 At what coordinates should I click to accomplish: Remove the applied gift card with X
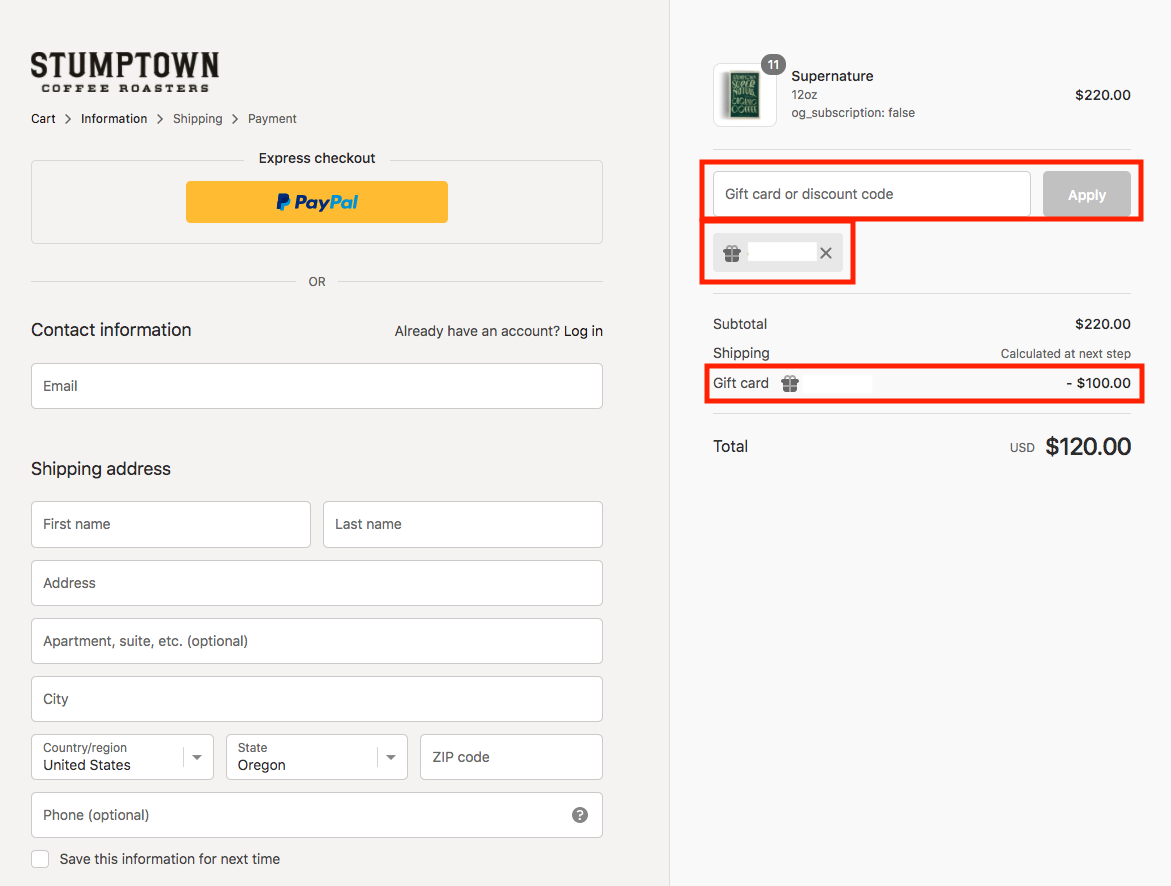click(x=826, y=253)
